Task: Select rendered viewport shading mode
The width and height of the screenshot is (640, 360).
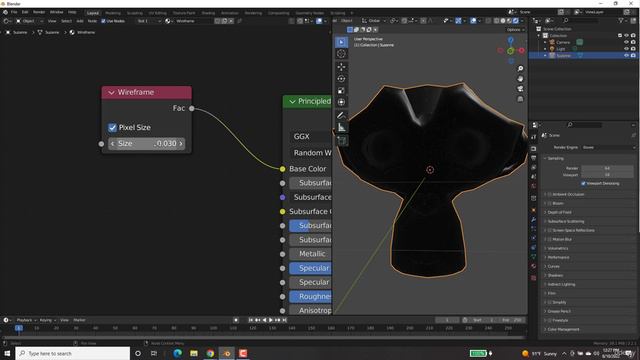Action: [516, 20]
